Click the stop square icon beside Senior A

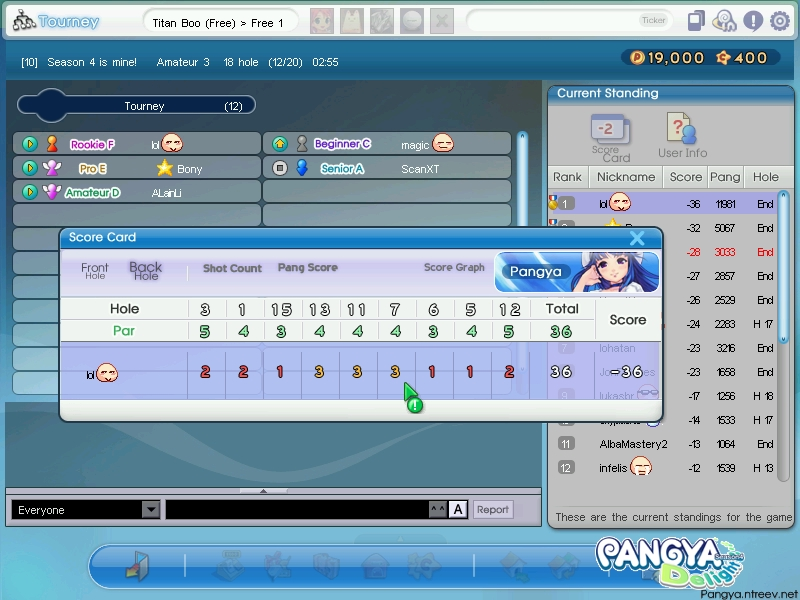point(280,168)
